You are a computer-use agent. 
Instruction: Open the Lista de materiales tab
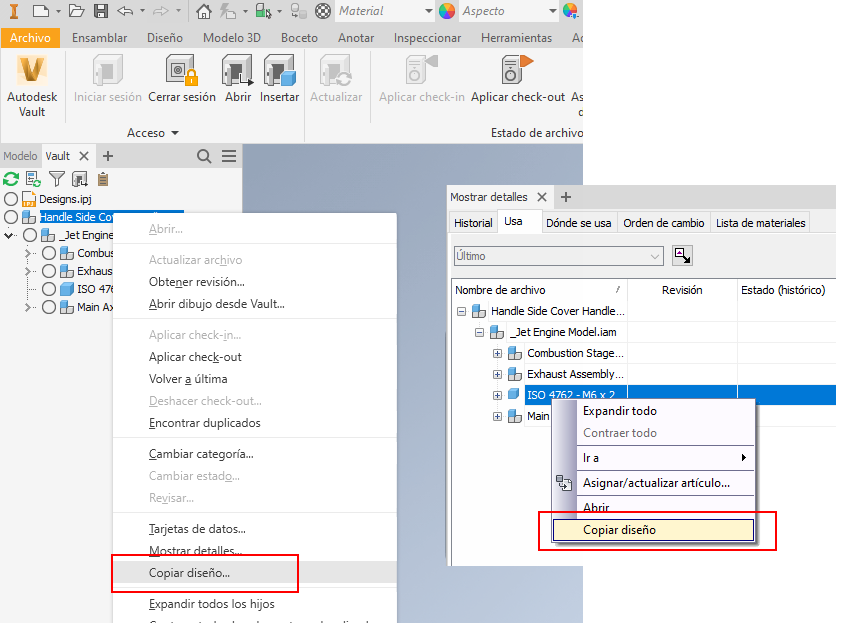tap(761, 223)
